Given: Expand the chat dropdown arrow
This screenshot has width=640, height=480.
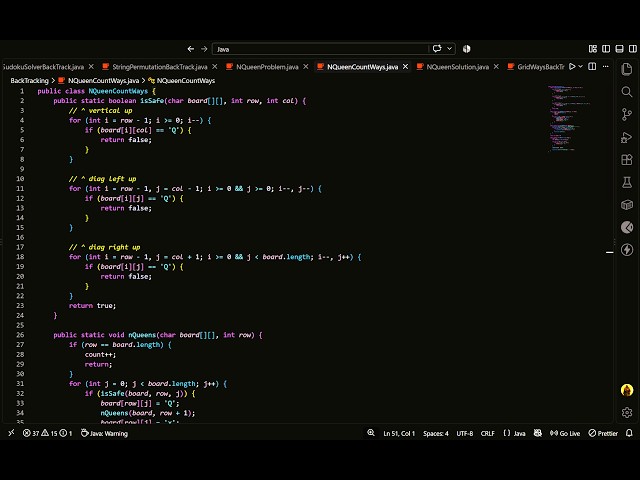Looking at the screenshot, I should tap(449, 49).
